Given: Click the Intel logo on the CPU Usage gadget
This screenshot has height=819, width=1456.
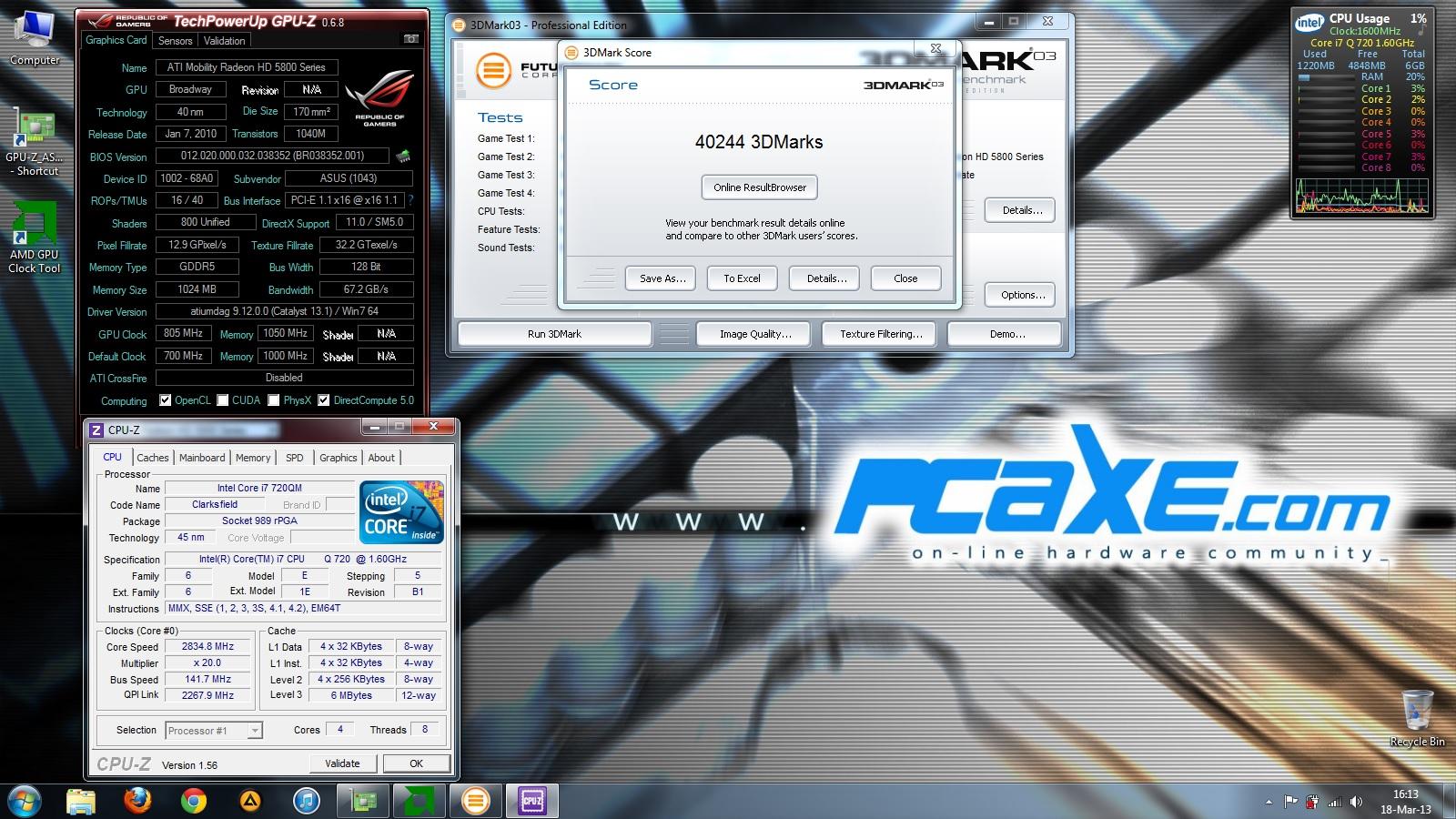Looking at the screenshot, I should click(1309, 23).
